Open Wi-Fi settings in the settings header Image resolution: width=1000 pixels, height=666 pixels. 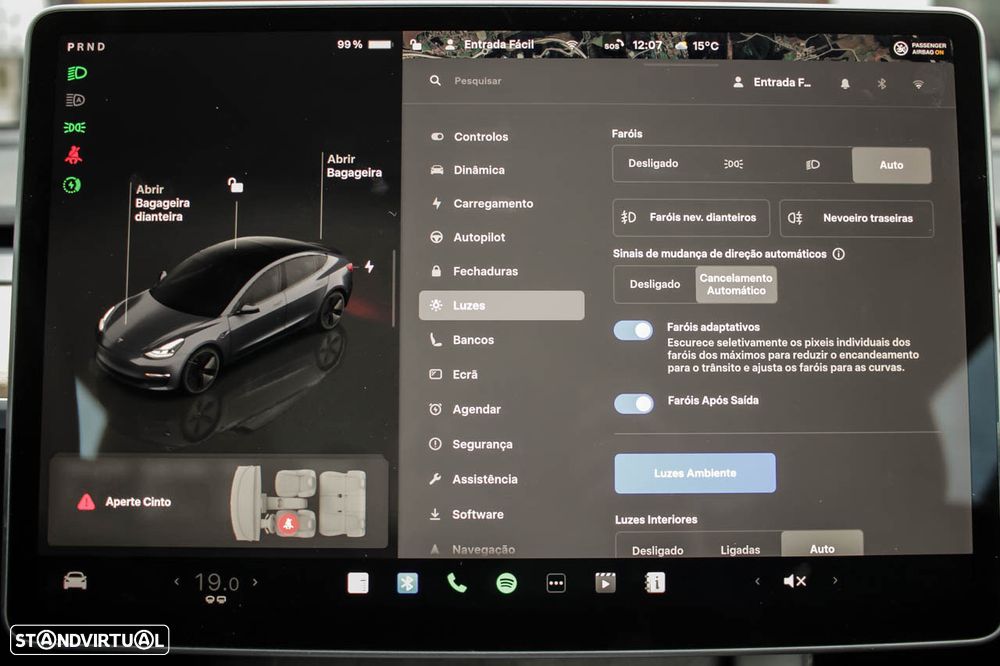[918, 84]
